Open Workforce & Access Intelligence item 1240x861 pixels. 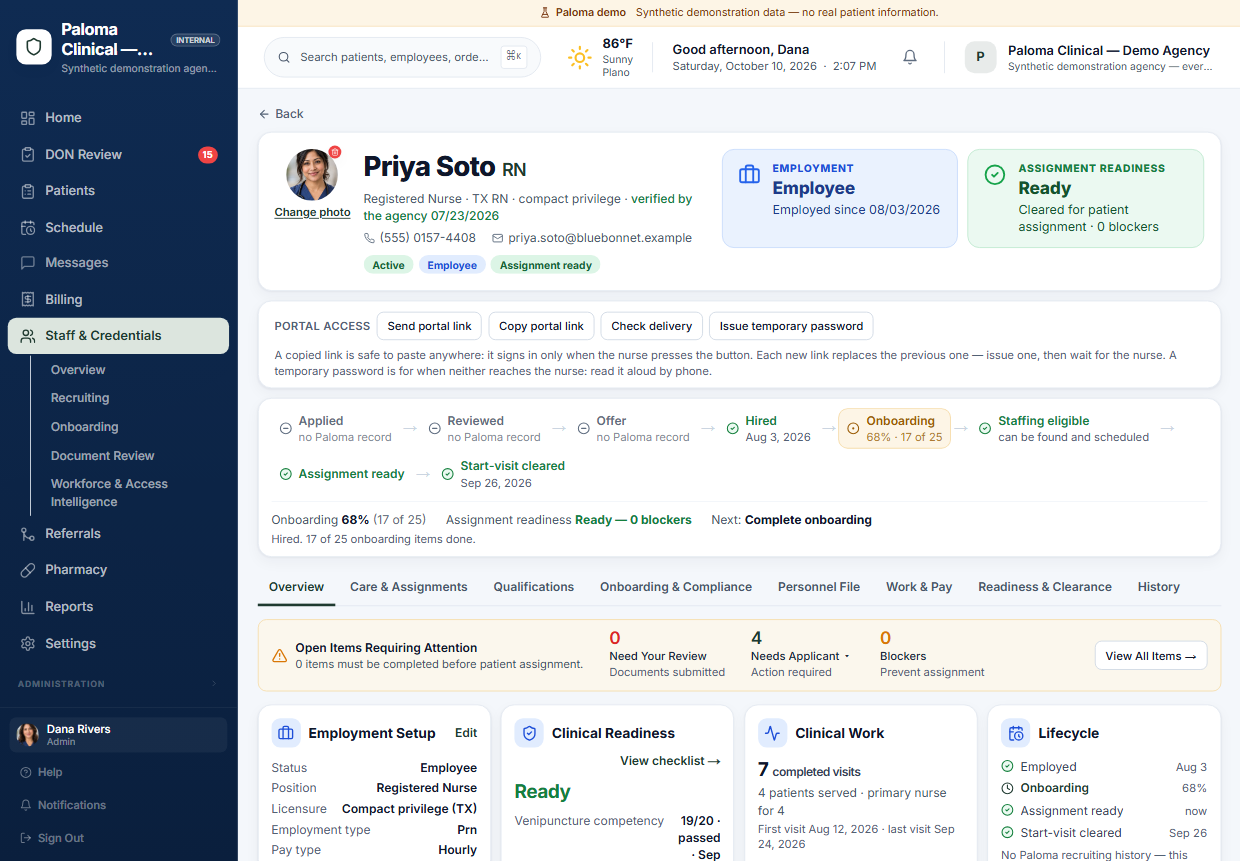pos(109,493)
